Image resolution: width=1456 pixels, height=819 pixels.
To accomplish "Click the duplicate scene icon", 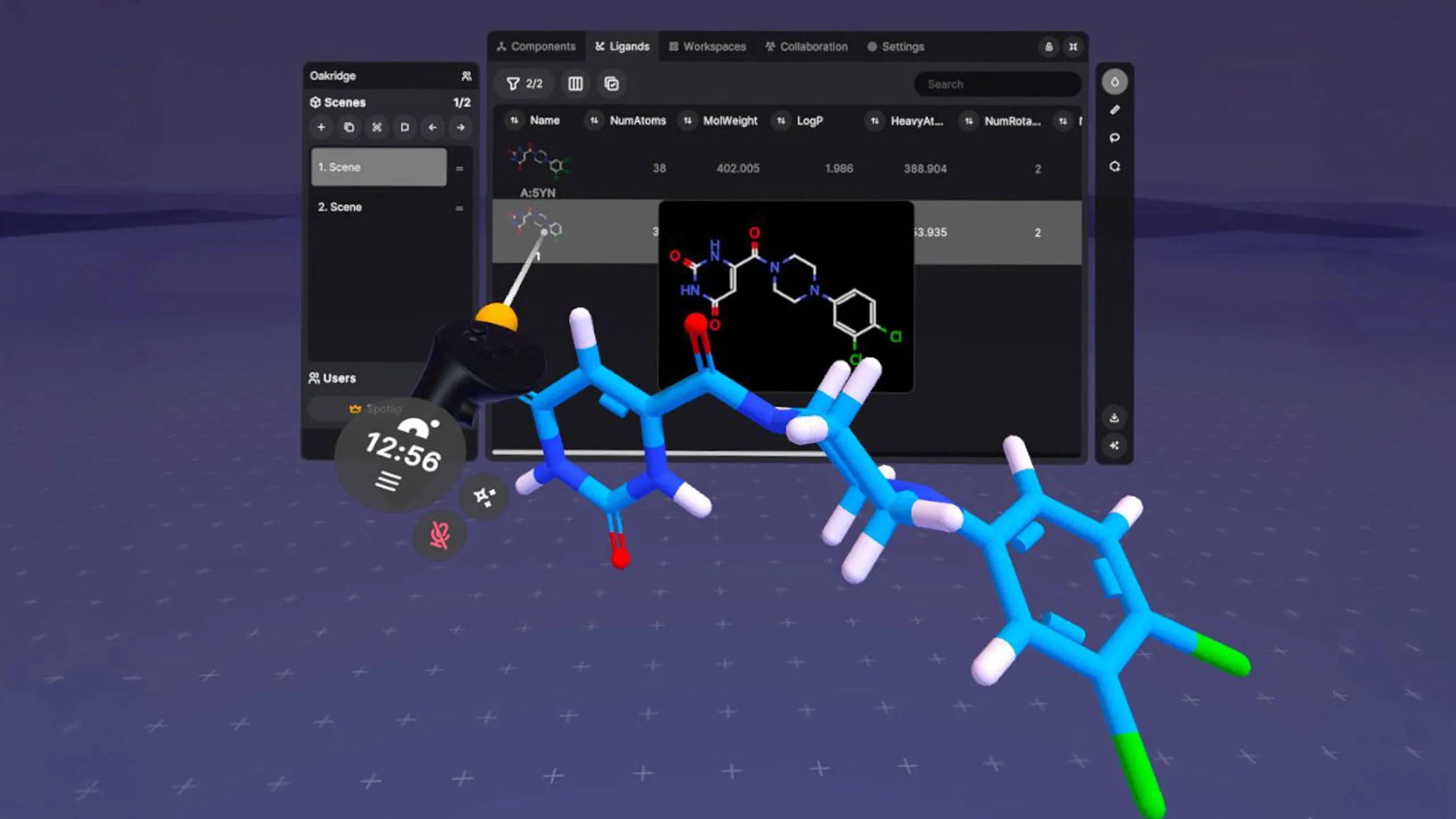I will tap(349, 127).
